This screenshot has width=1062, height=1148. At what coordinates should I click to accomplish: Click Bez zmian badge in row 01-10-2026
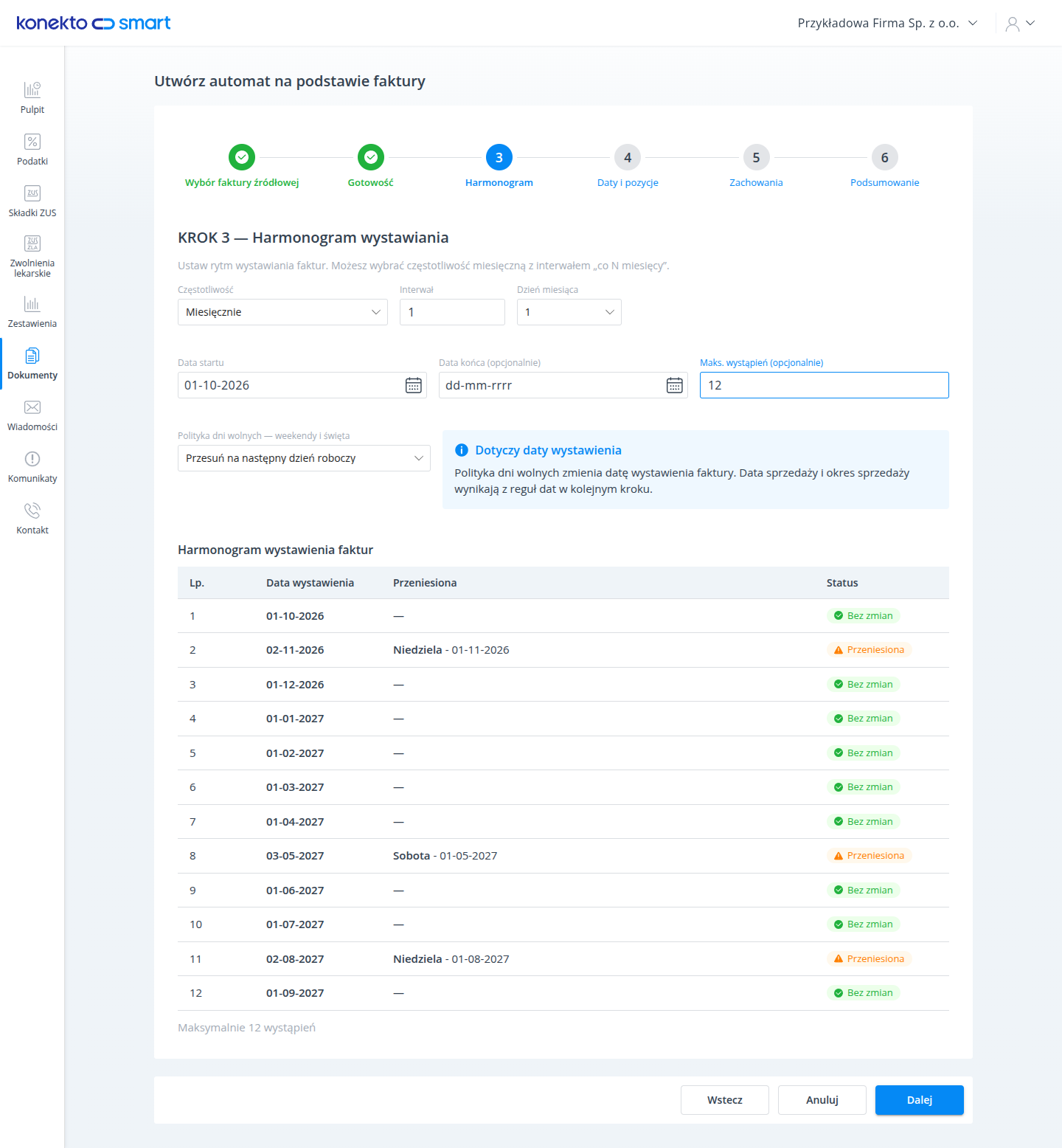pyautogui.click(x=864, y=616)
